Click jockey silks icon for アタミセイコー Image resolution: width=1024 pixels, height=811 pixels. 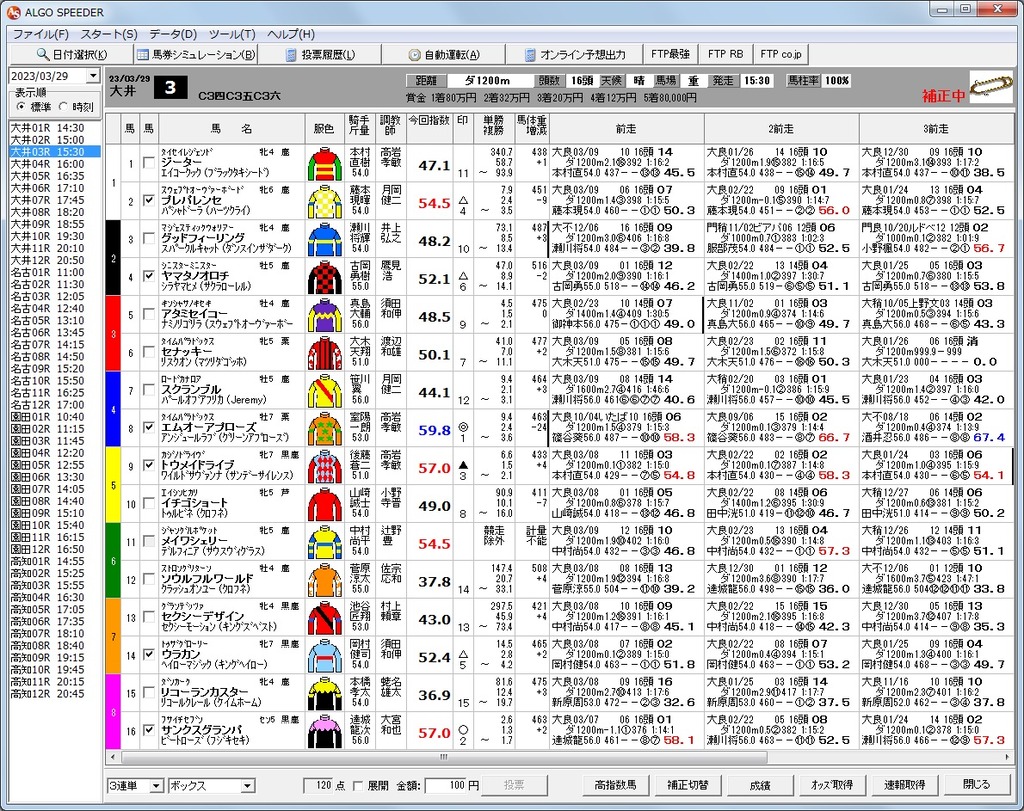[x=325, y=315]
